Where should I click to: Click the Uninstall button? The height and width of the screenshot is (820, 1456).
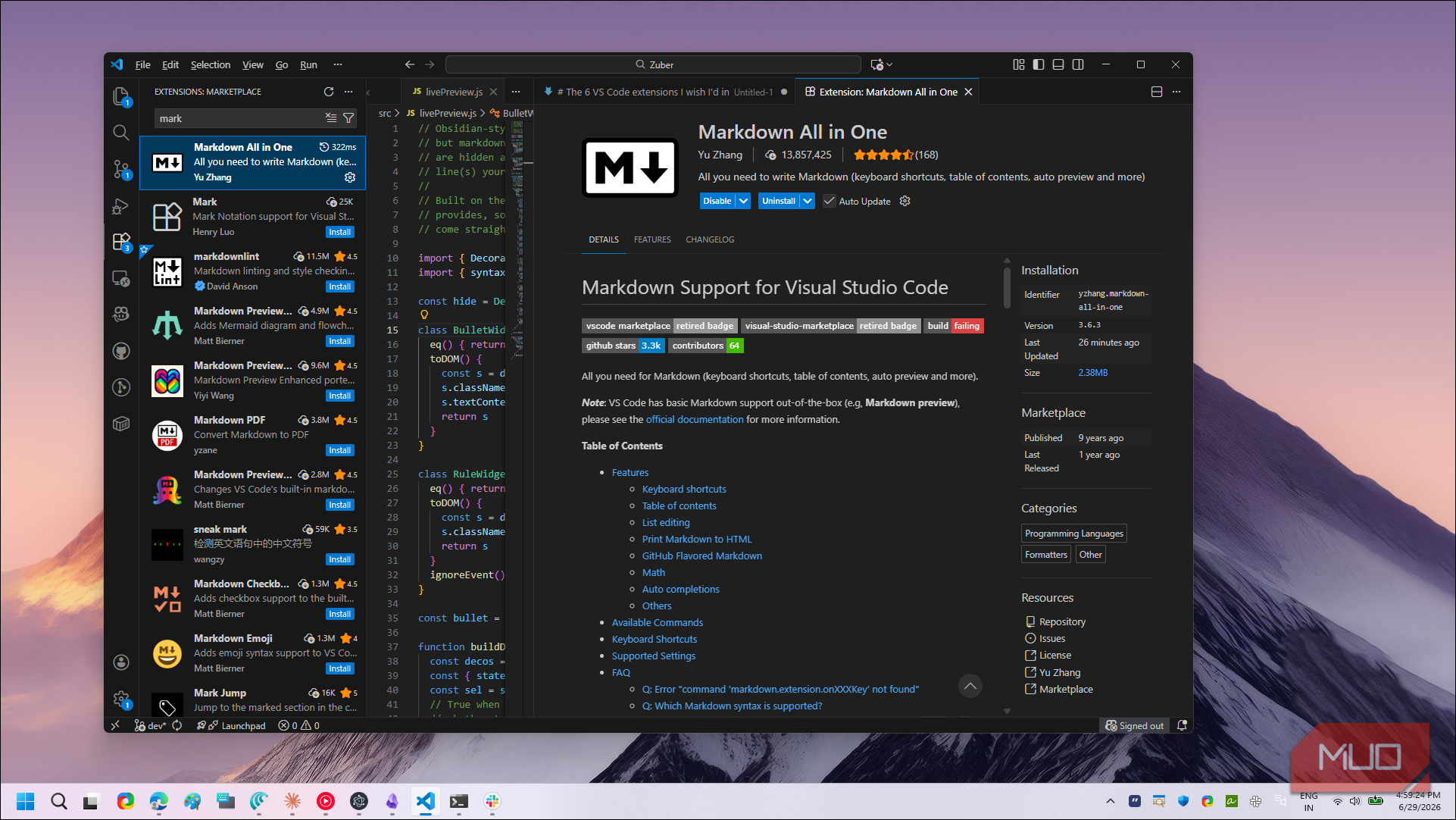pos(779,201)
